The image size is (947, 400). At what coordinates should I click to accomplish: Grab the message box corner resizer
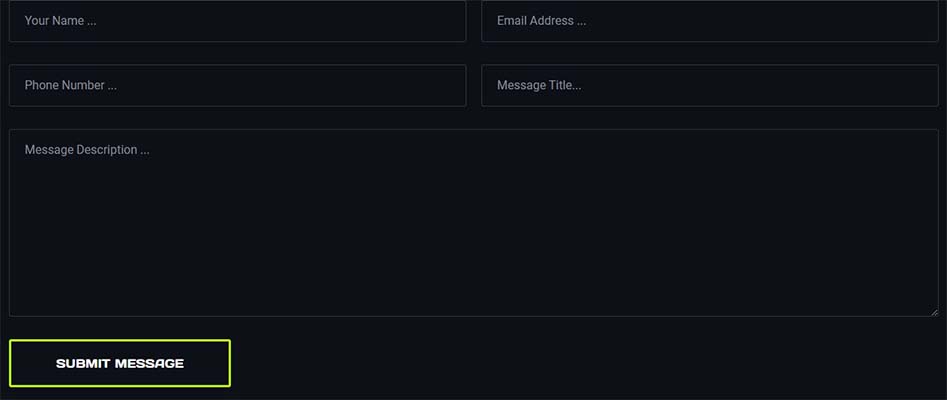pyautogui.click(x=933, y=311)
